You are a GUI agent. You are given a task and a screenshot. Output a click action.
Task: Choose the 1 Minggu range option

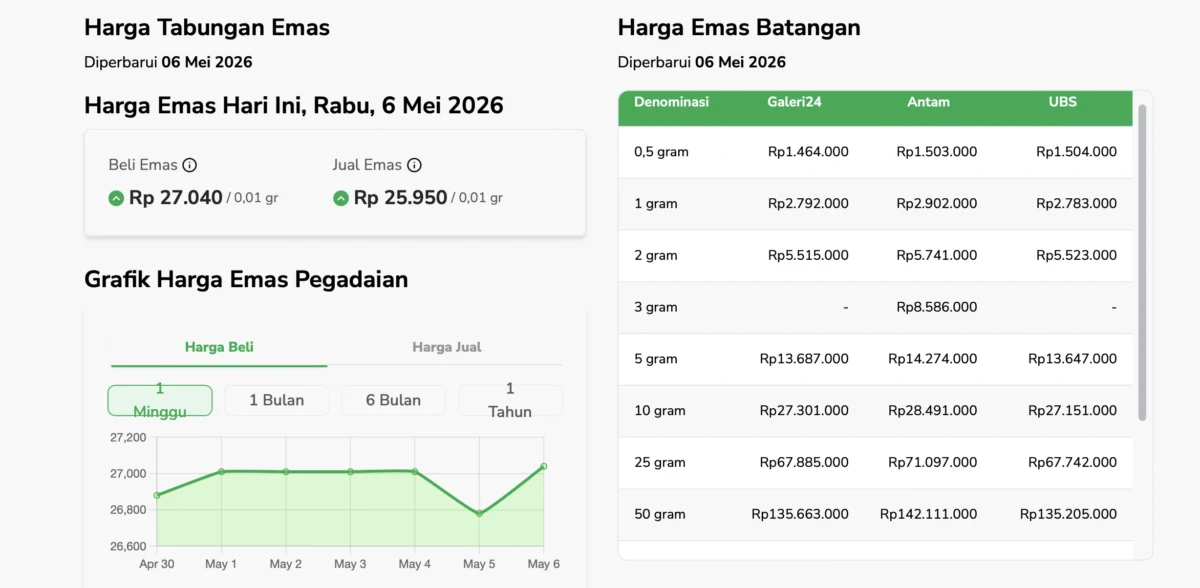coord(160,400)
